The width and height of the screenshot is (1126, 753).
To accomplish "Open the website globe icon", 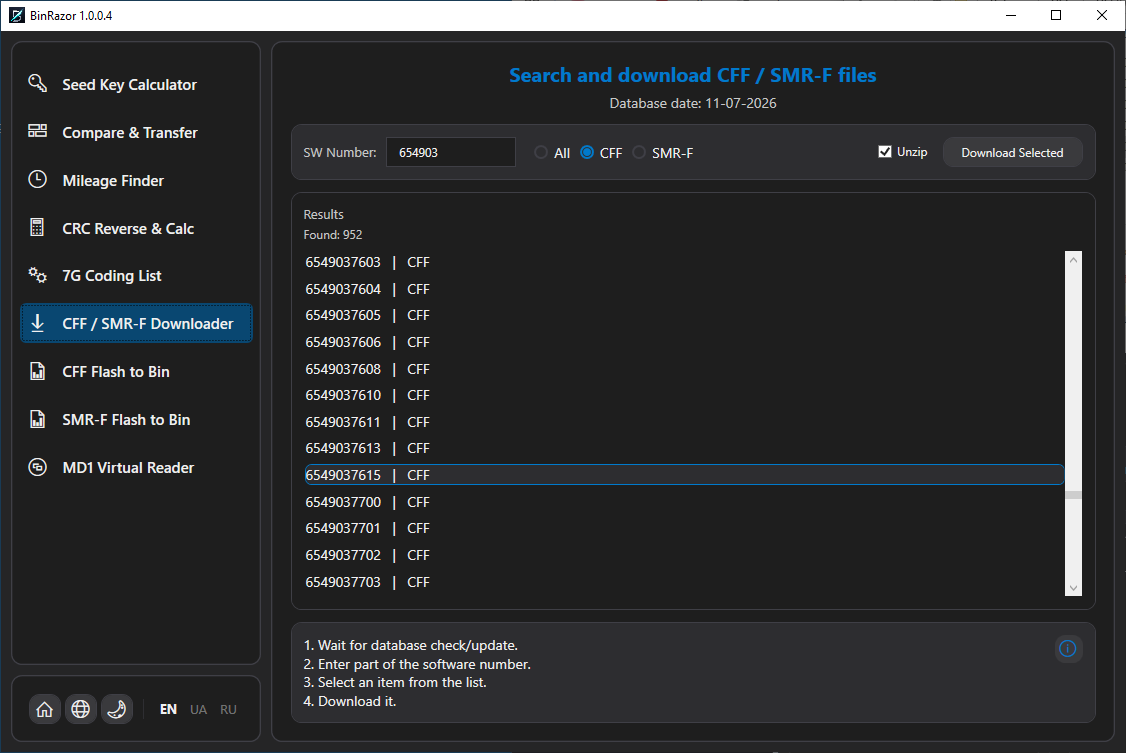I will [80, 709].
